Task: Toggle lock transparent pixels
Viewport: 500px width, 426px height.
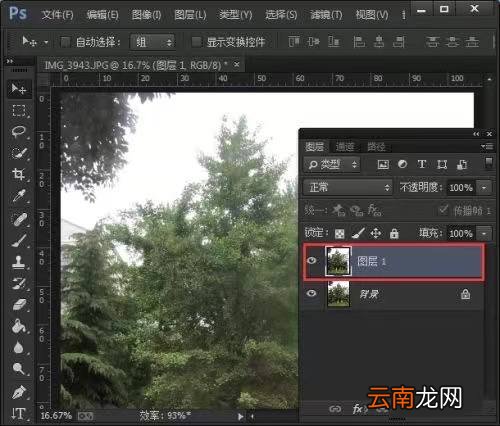Action: [x=339, y=234]
